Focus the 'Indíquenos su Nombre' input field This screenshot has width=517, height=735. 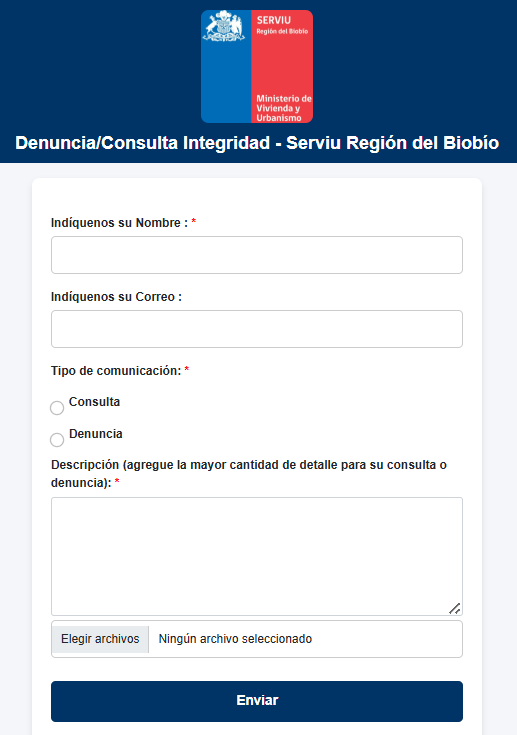[257, 255]
